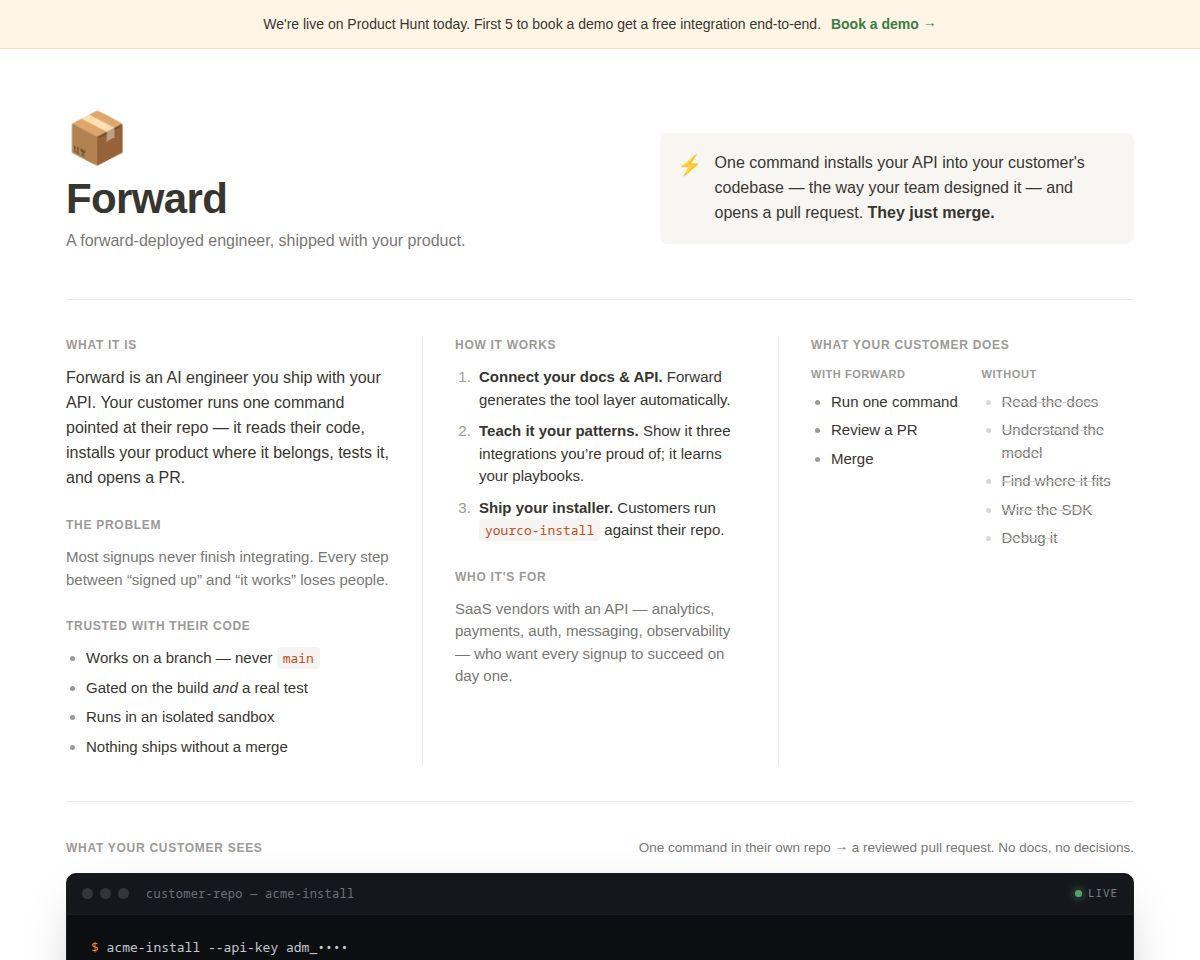
Task: Click the Product Hunt announcement text
Action: coord(542,24)
